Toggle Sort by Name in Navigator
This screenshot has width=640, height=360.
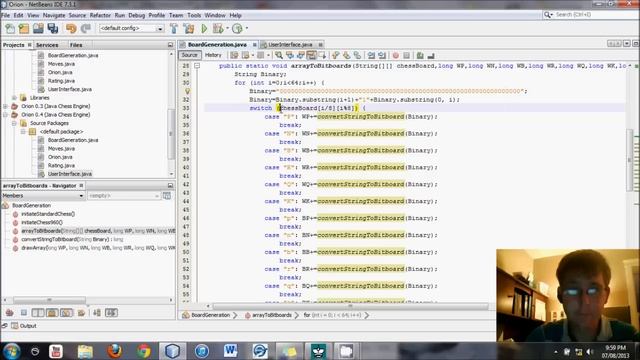click(x=97, y=313)
